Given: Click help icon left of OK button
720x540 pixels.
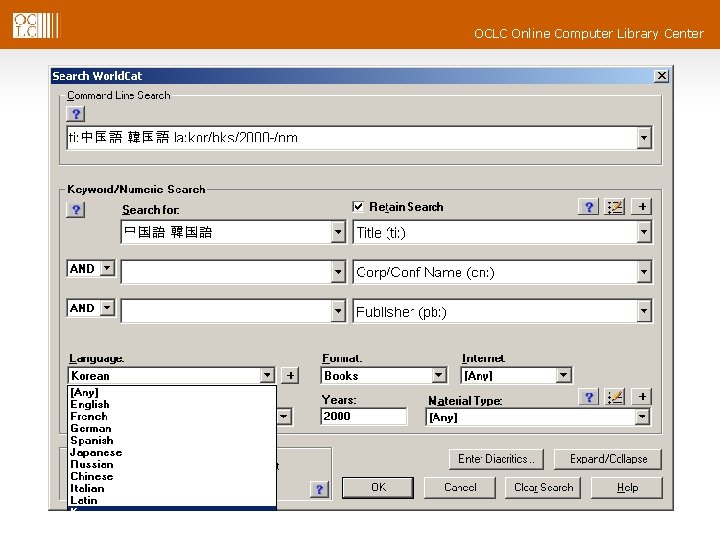Looking at the screenshot, I should (x=319, y=489).
